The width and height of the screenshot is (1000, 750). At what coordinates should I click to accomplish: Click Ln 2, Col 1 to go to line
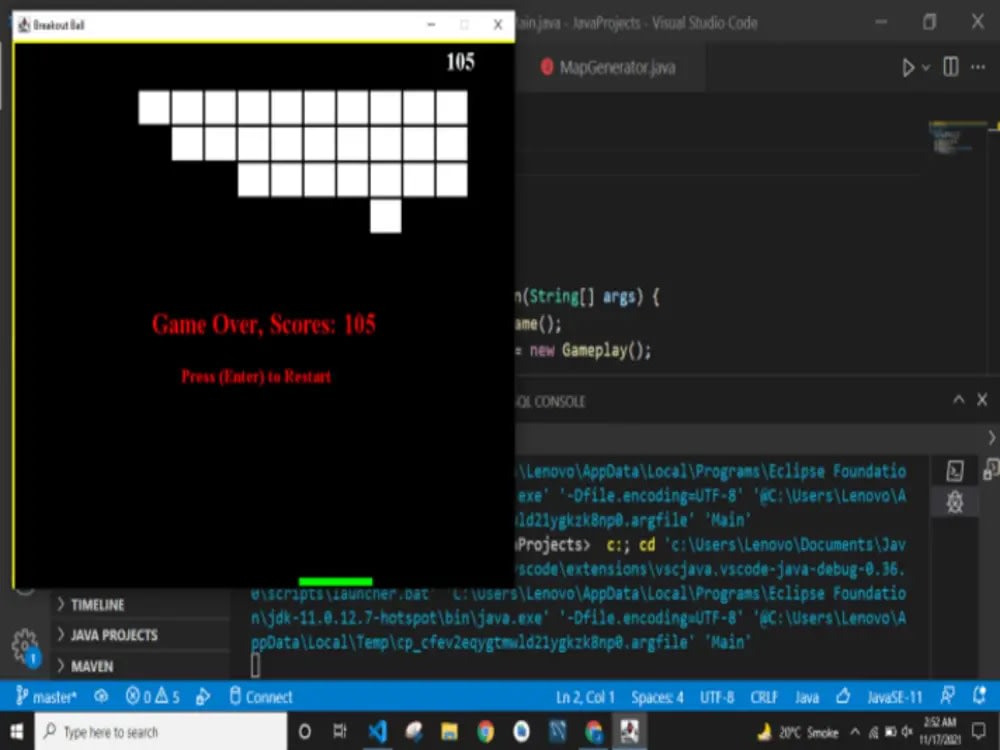pos(585,697)
